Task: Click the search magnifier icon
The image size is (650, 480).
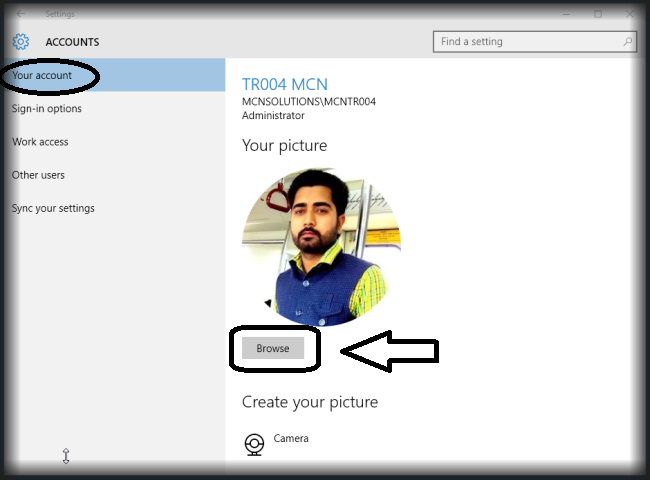Action: [x=628, y=41]
